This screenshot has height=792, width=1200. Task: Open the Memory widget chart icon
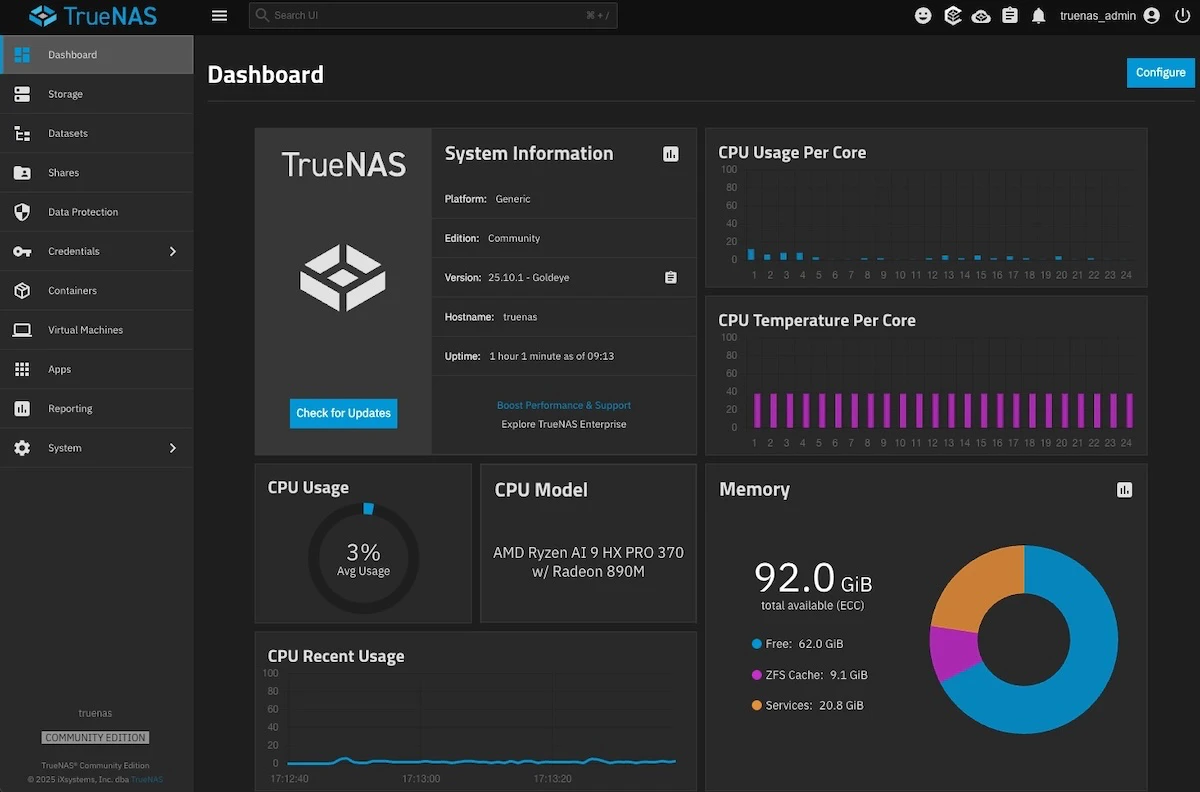tap(1124, 490)
